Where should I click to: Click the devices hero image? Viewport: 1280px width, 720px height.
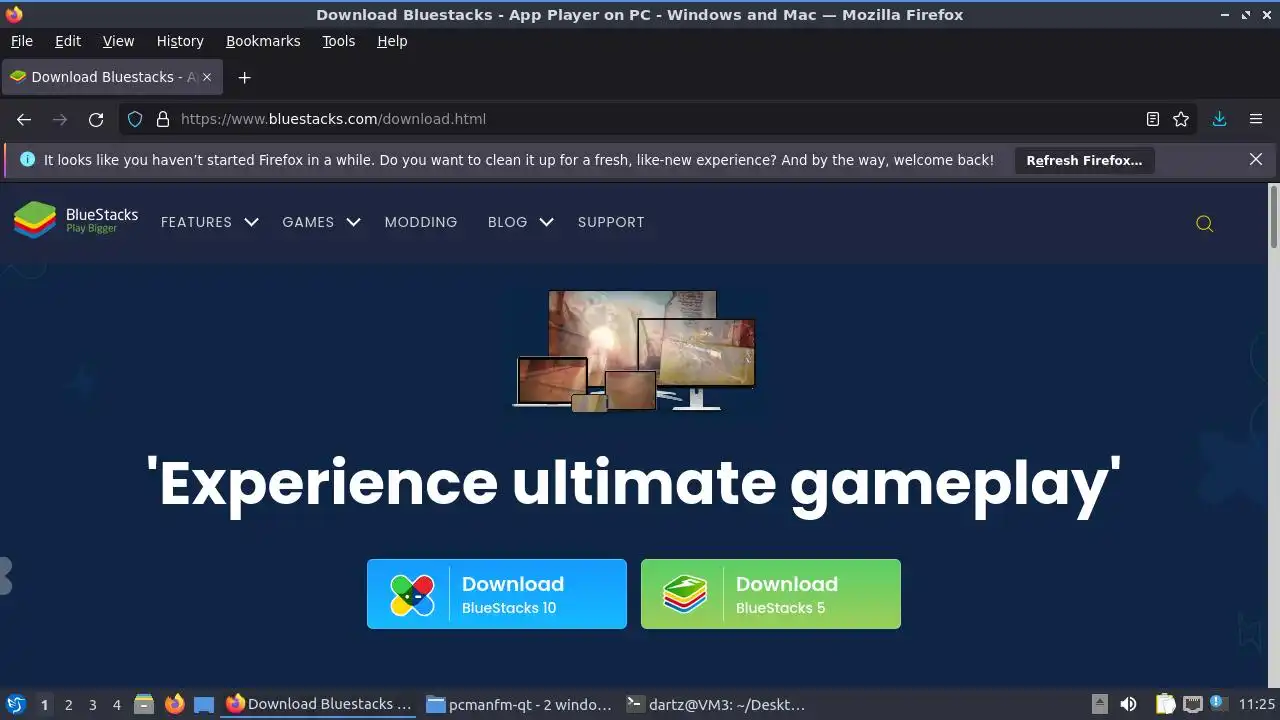pyautogui.click(x=634, y=350)
